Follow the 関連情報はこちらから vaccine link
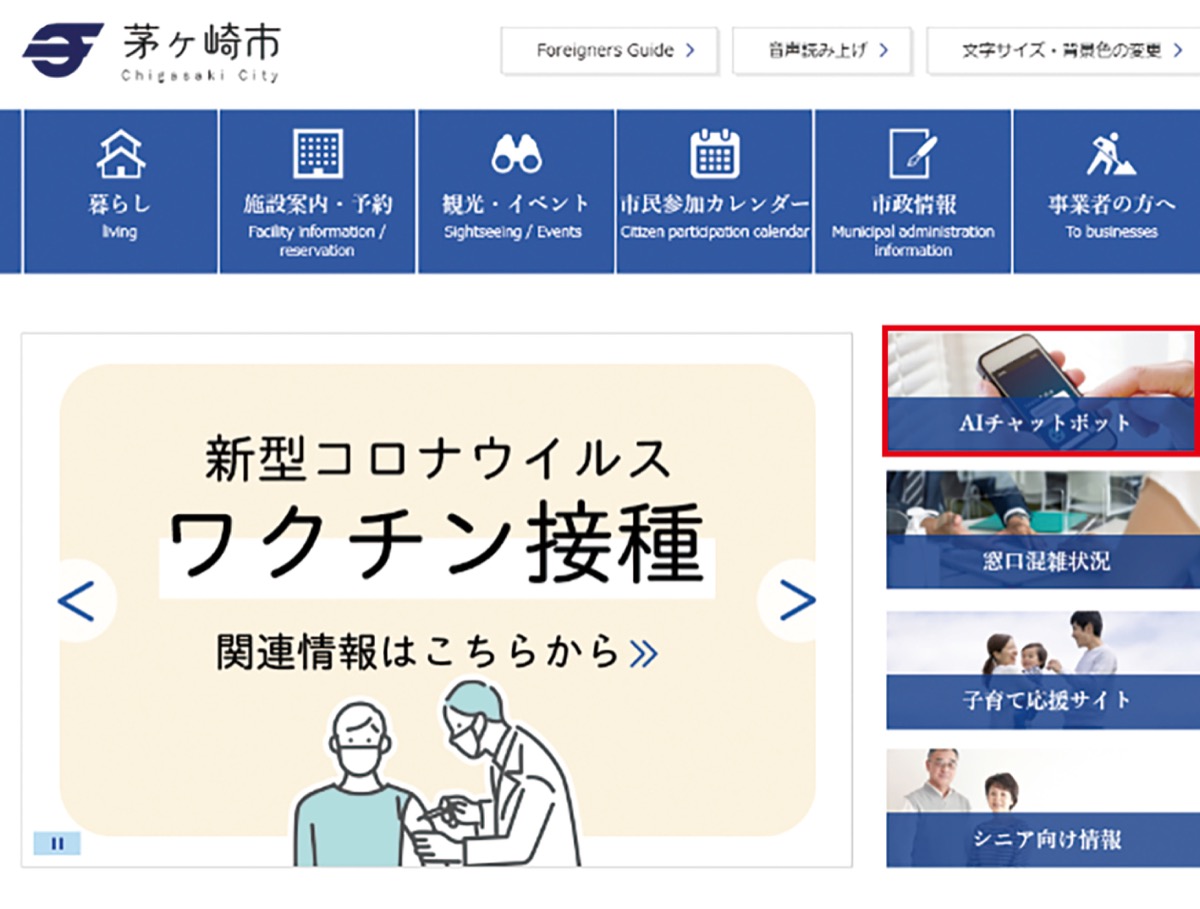 click(x=437, y=653)
